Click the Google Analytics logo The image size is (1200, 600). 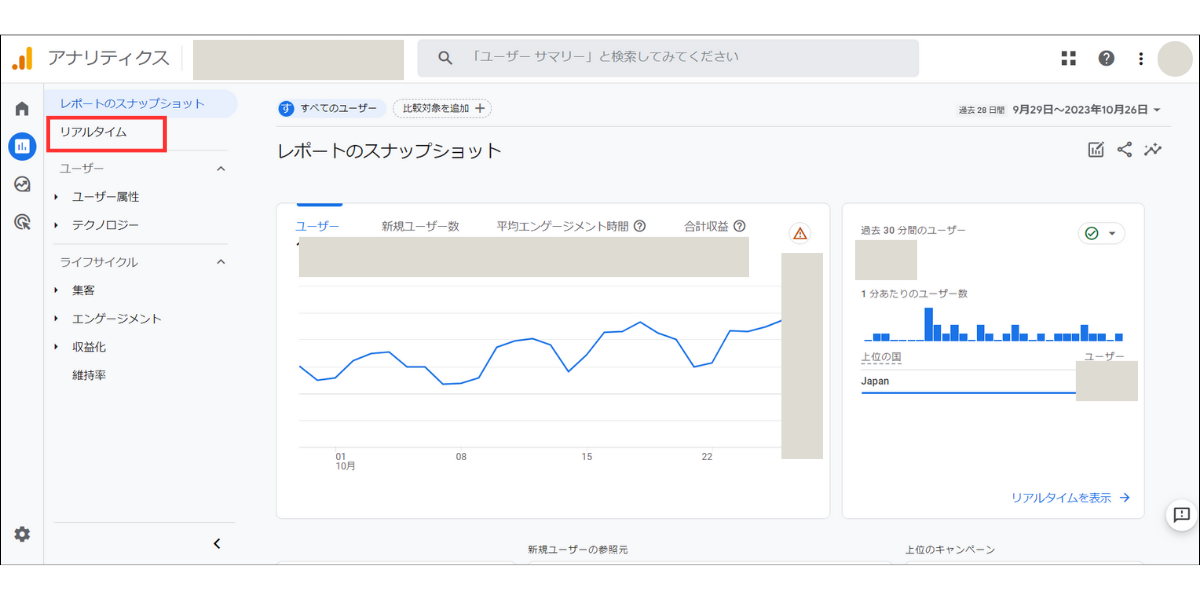coord(22,58)
